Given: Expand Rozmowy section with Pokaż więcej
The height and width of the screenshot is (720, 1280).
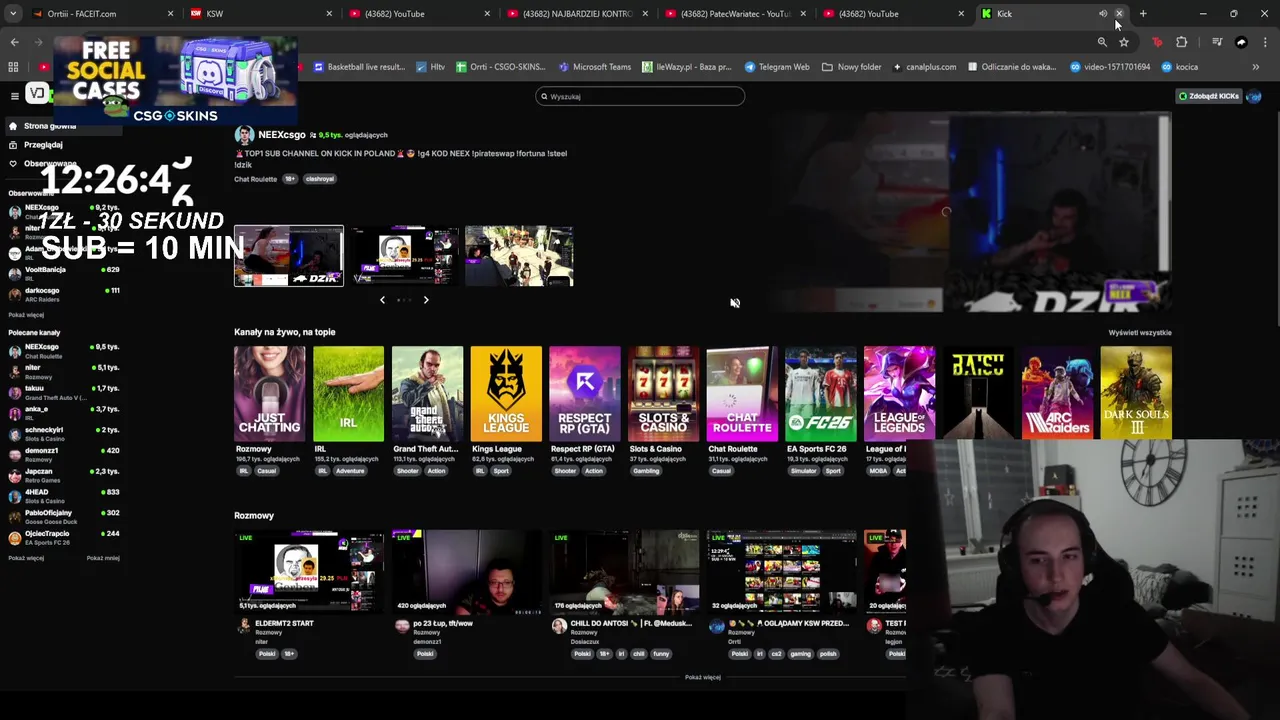Looking at the screenshot, I should (703, 677).
